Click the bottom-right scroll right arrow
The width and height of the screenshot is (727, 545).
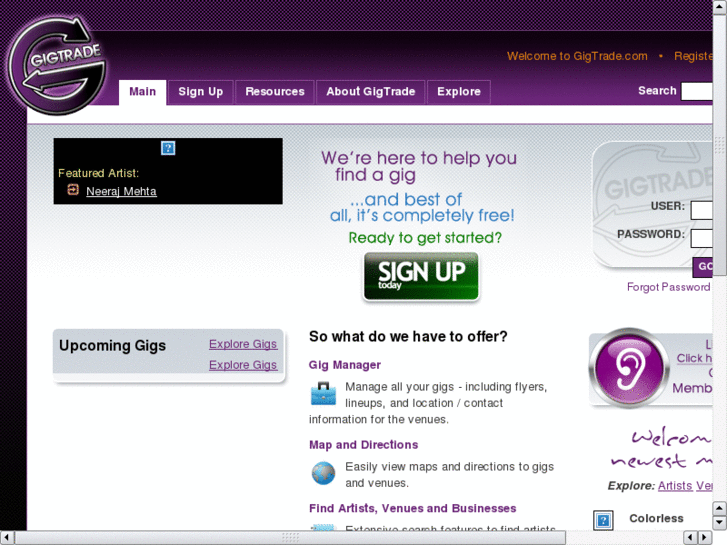[x=704, y=538]
